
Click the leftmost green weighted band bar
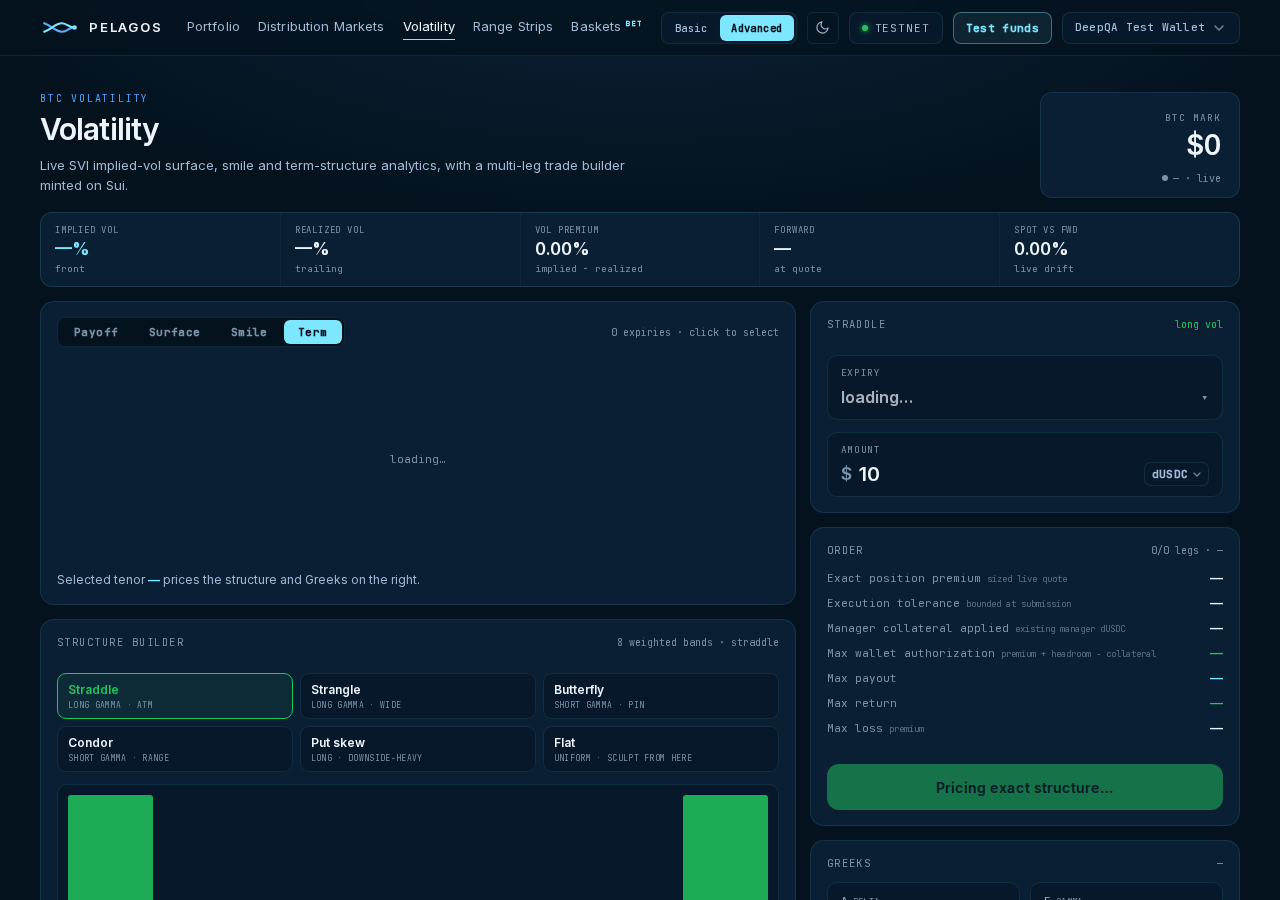coord(110,847)
